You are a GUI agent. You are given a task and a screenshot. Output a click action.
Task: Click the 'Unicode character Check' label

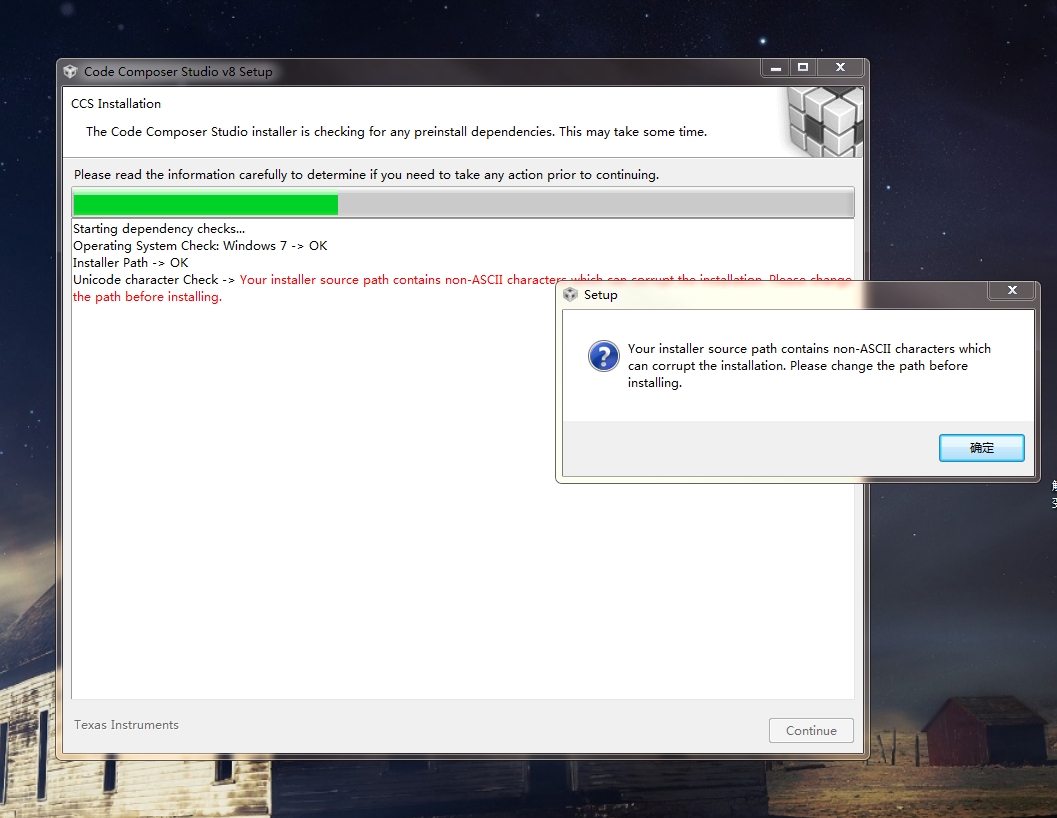pos(146,279)
